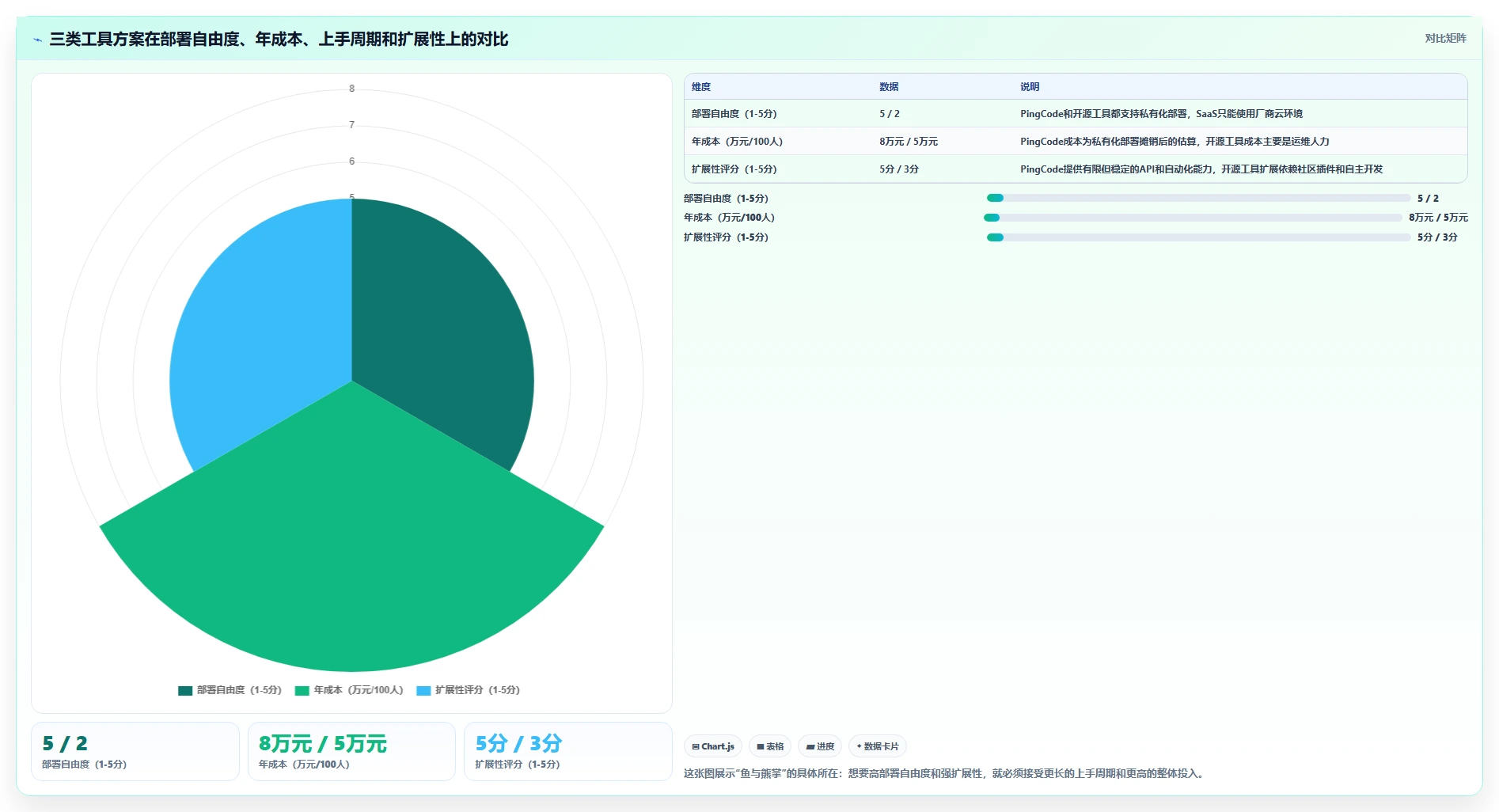
Task: Click the description about 社区插件和自主开发
Action: pyautogui.click(x=1201, y=169)
